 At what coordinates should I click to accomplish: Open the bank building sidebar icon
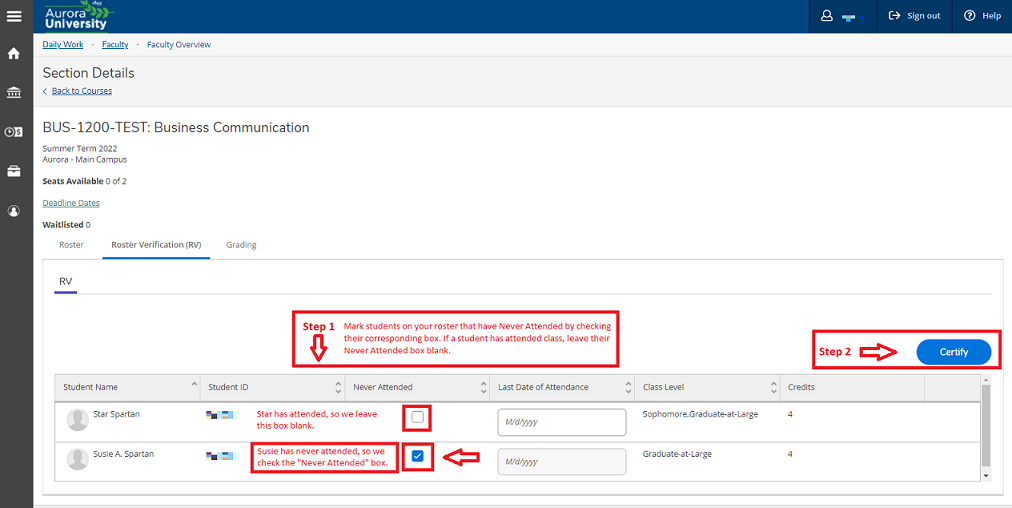pyautogui.click(x=14, y=93)
